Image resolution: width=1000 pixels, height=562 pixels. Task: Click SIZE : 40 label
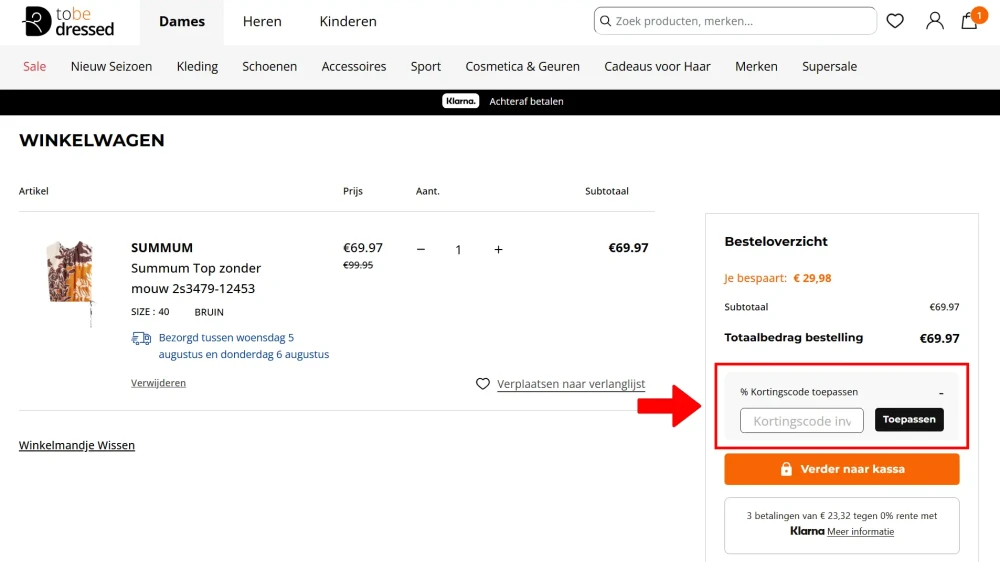pyautogui.click(x=150, y=312)
